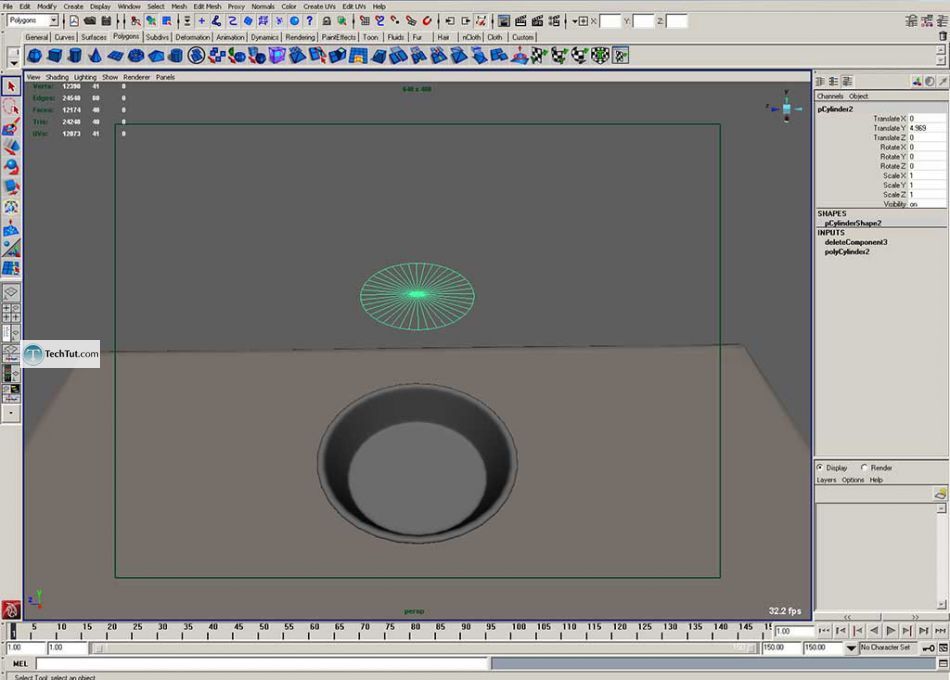Screen dimensions: 950x680
Task: Click the range slider bar
Action: (x=422, y=648)
